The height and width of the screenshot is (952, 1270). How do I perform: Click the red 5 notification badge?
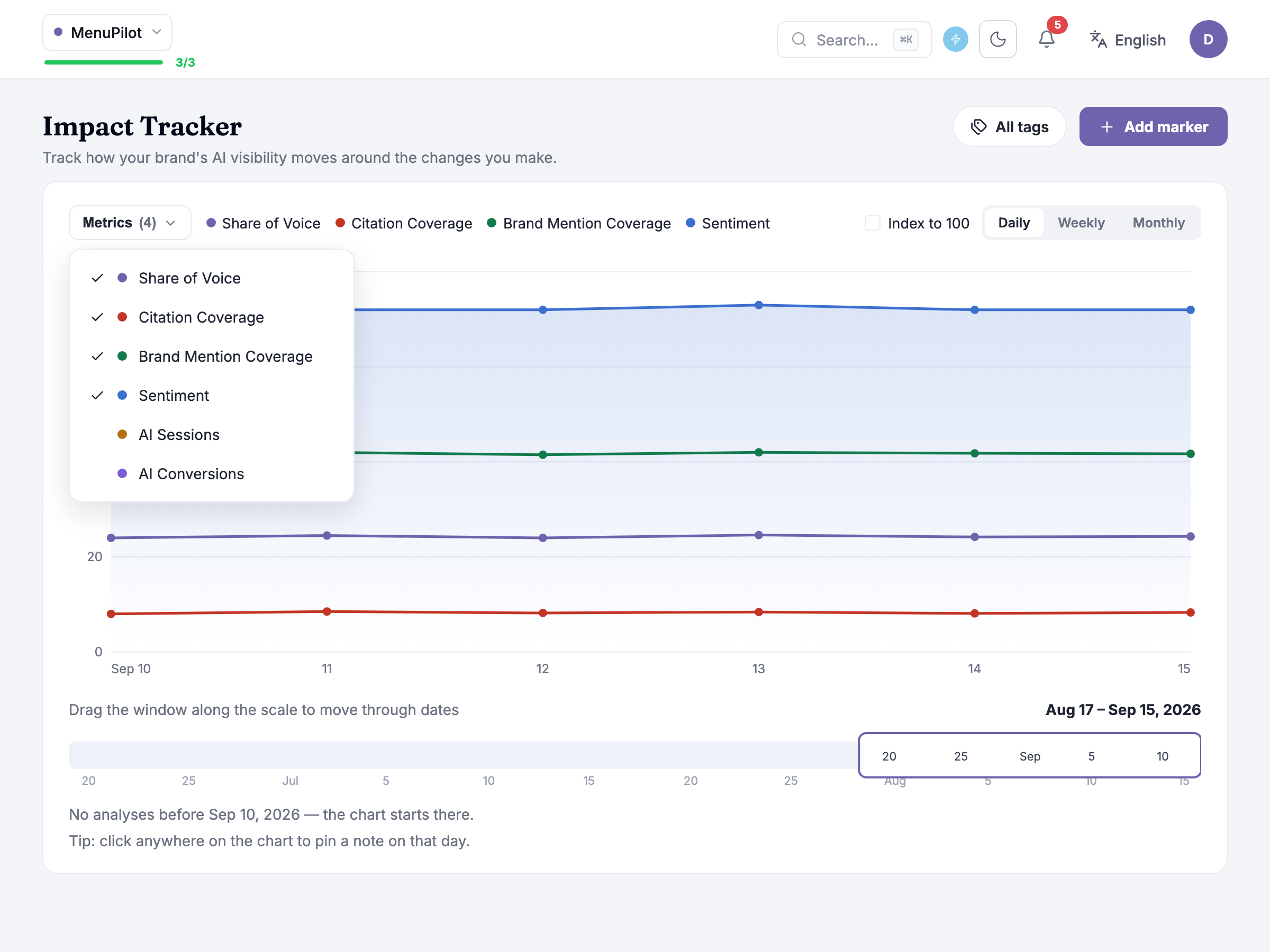click(1057, 25)
